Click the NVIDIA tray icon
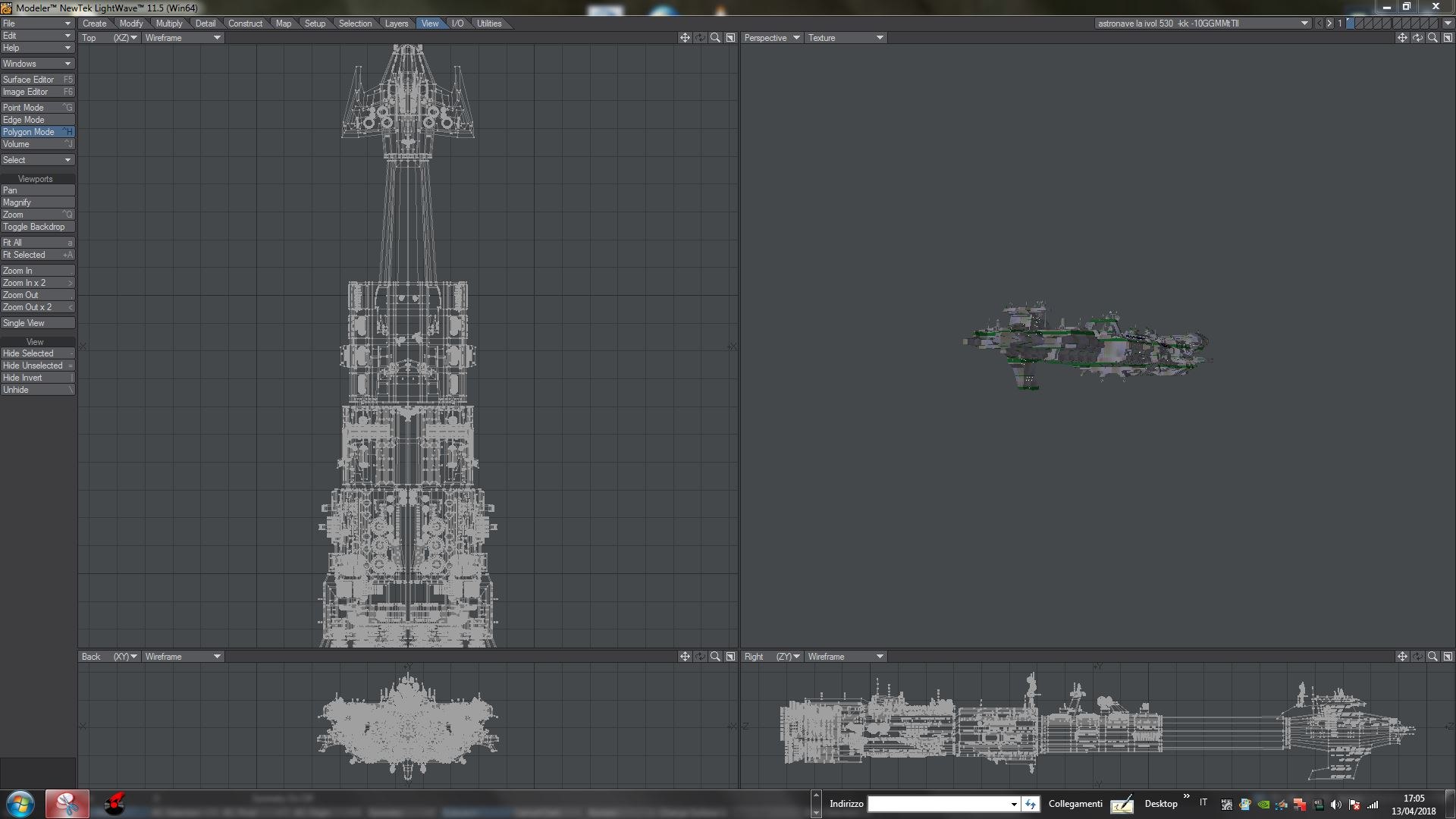 click(x=1263, y=805)
